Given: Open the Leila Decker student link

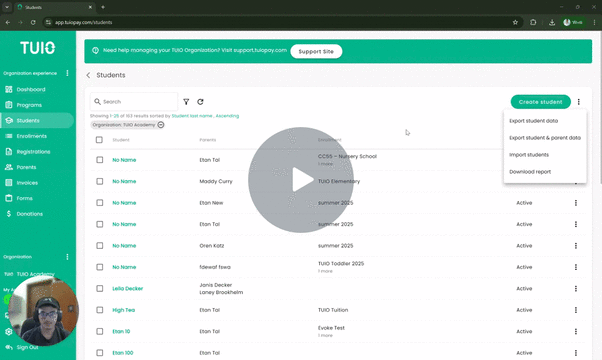Looking at the screenshot, I should coord(127,289).
